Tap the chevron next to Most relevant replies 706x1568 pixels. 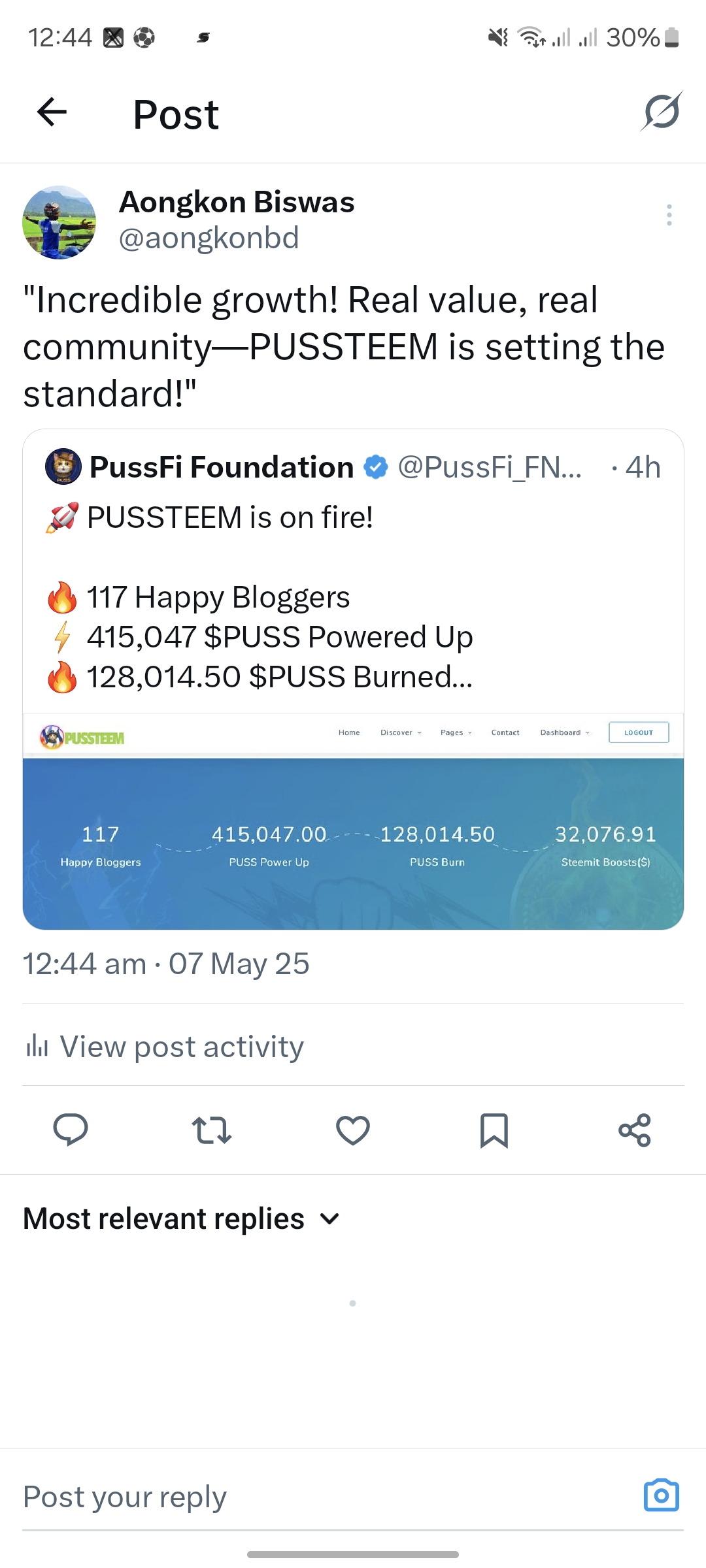point(330,1218)
